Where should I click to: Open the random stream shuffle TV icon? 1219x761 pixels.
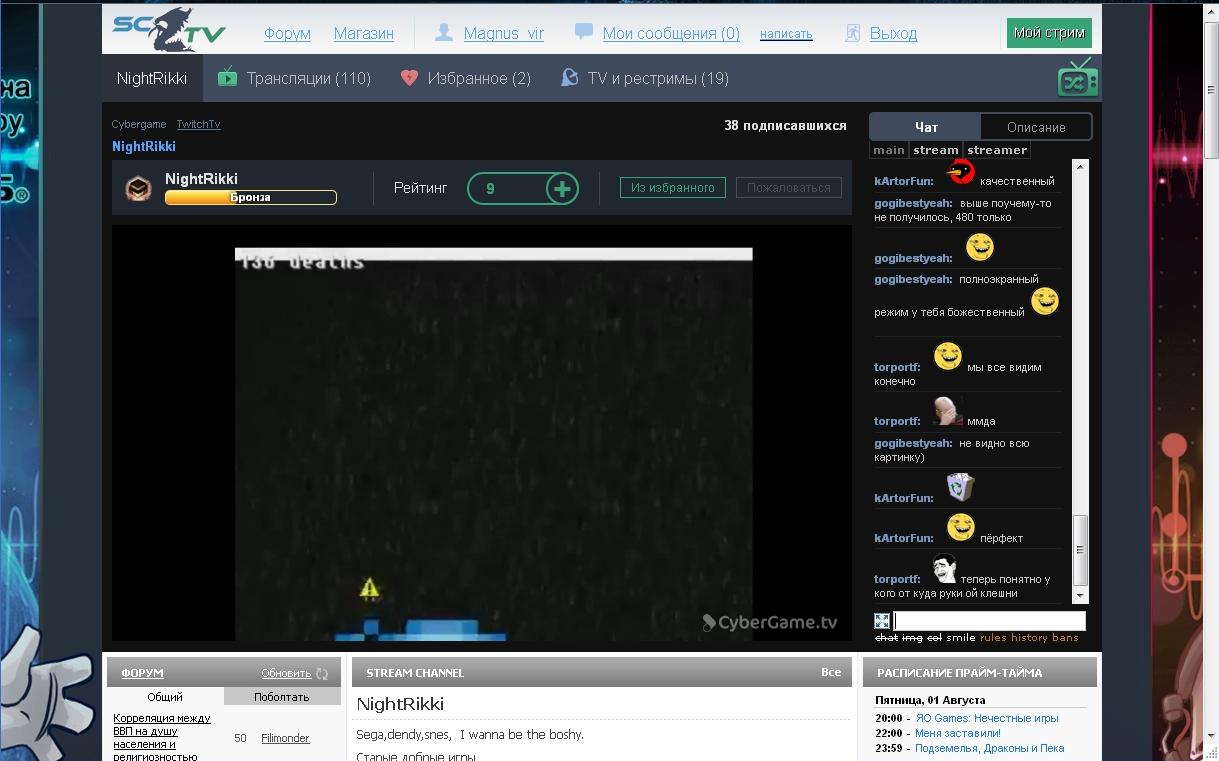tap(1077, 77)
